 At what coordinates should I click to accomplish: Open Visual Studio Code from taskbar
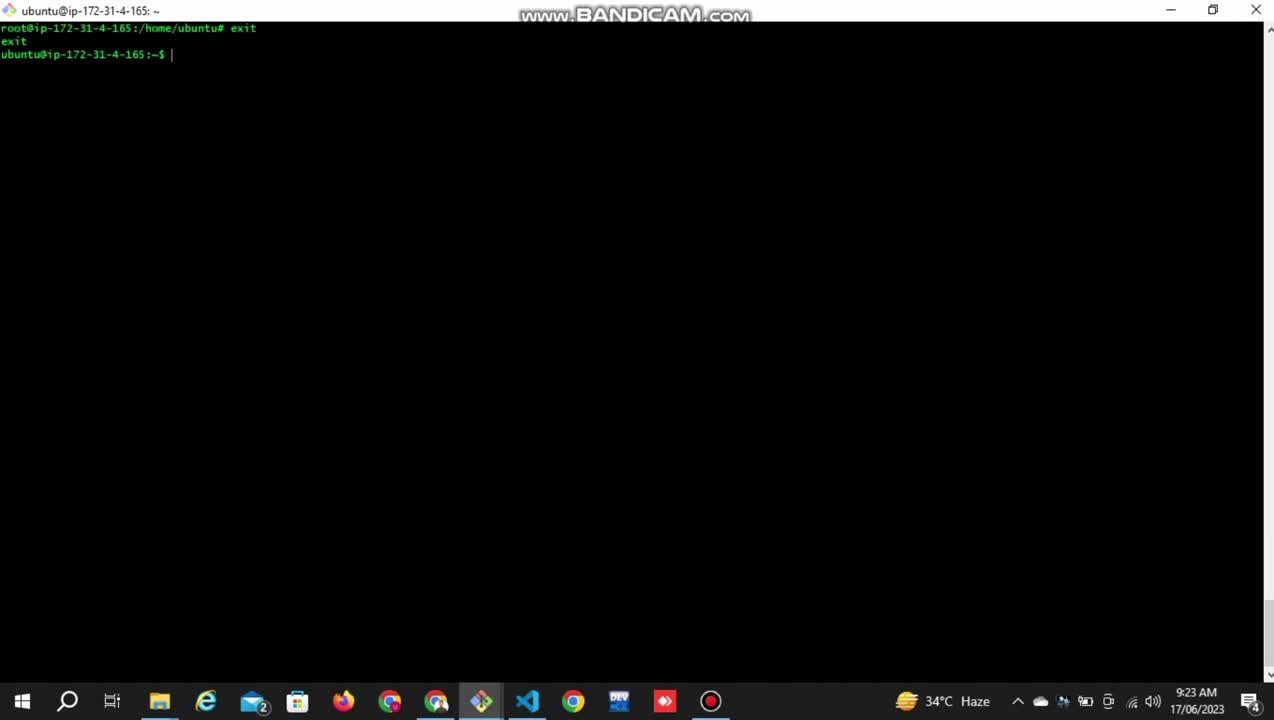[527, 701]
